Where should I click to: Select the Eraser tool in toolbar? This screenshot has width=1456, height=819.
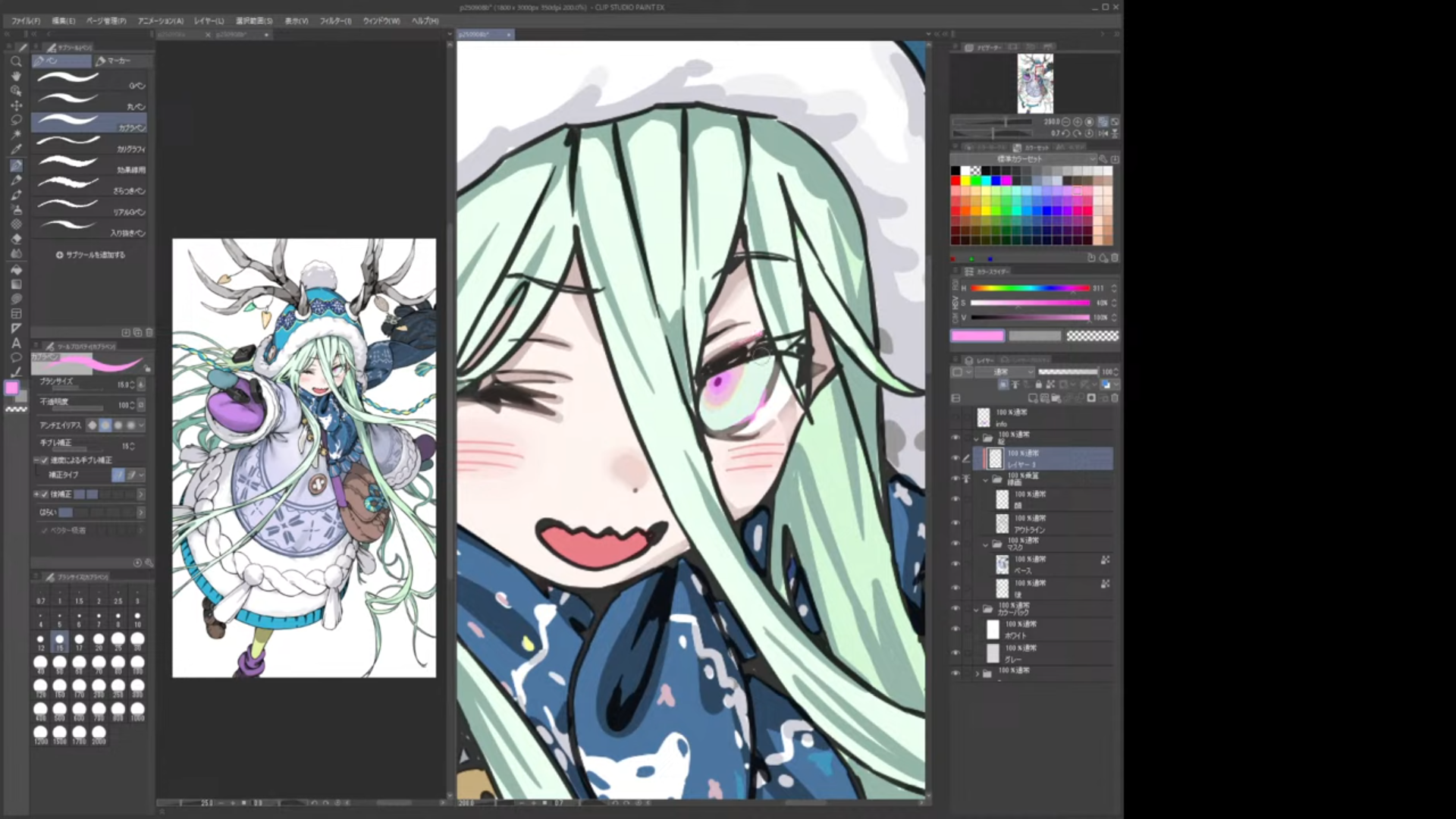16,238
